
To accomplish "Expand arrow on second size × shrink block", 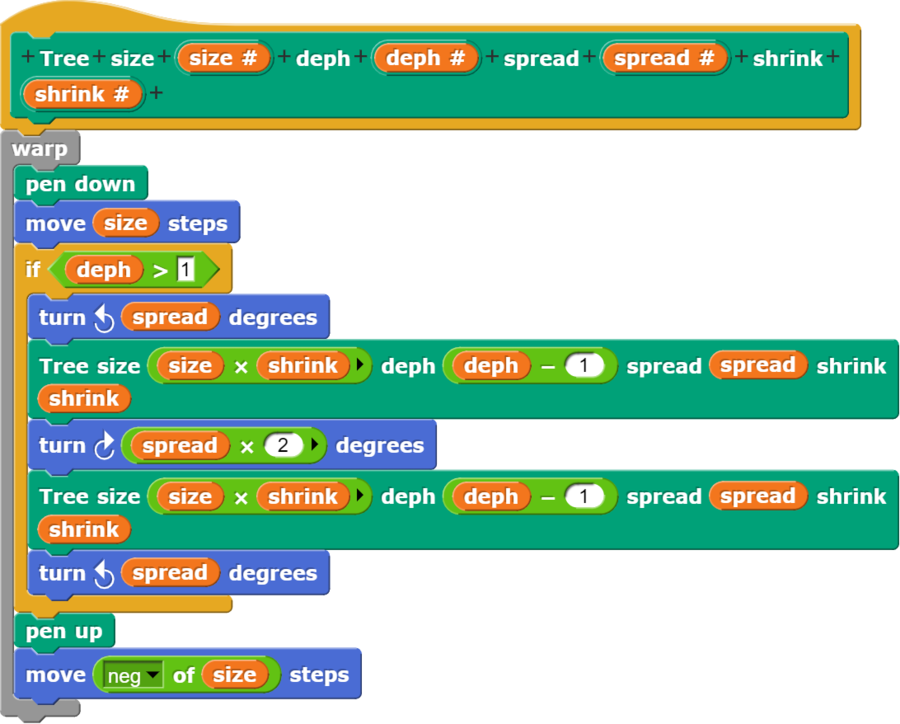I will coord(360,497).
